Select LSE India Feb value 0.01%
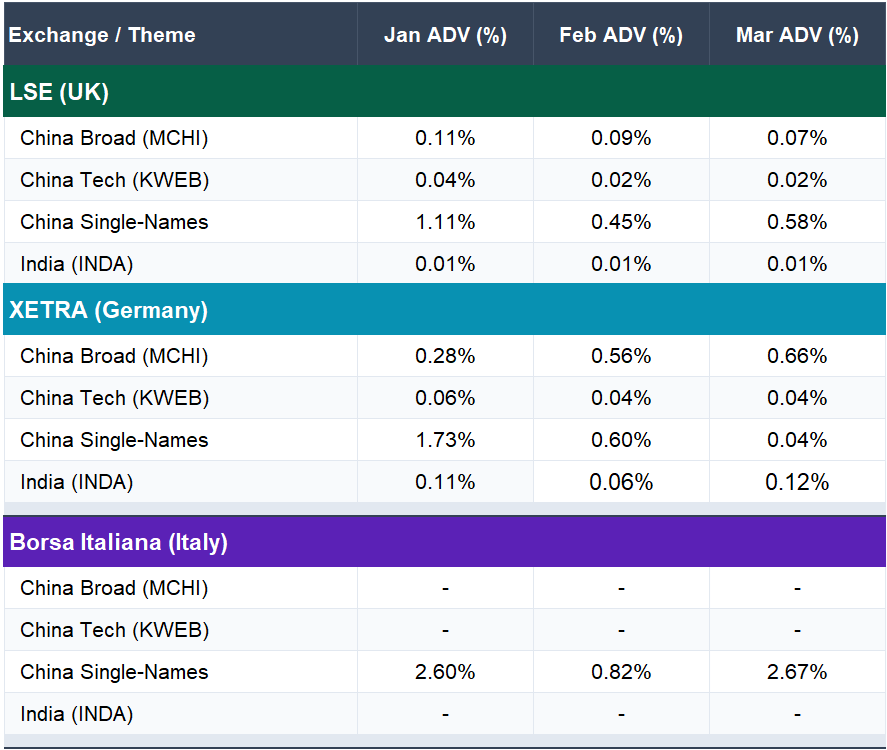Image resolution: width=887 pixels, height=750 pixels. point(621,264)
